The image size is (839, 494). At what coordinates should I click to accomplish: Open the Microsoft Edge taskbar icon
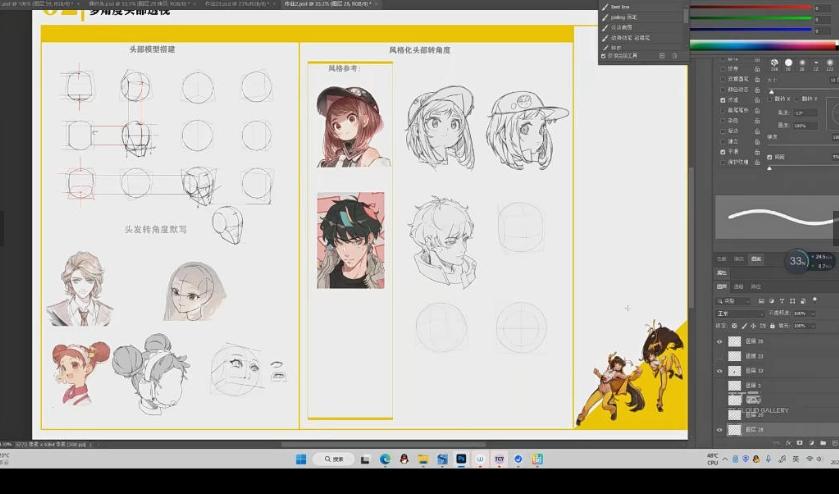pyautogui.click(x=385, y=459)
